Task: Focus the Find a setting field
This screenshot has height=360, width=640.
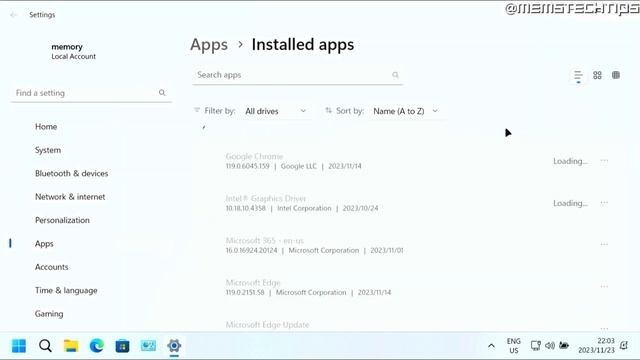Action: click(91, 93)
